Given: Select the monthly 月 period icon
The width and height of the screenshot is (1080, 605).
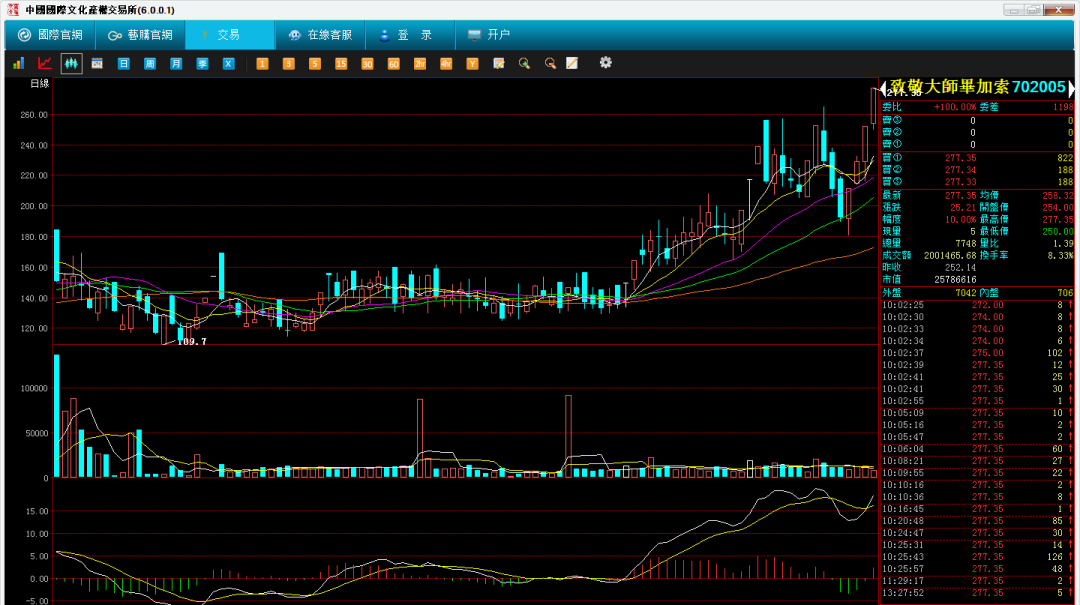Looking at the screenshot, I should point(176,63).
